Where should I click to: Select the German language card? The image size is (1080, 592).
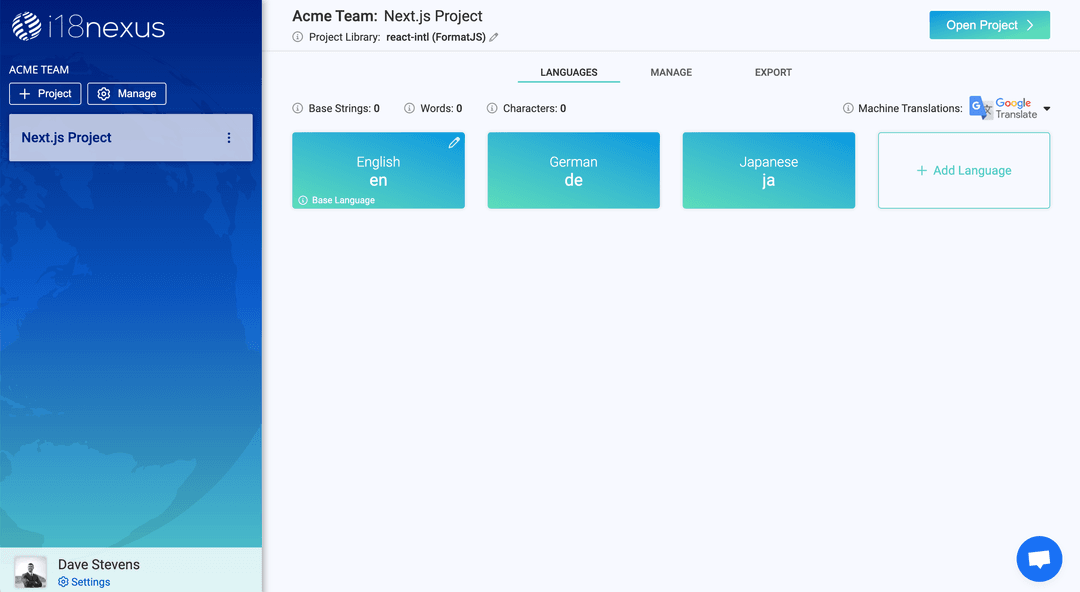(x=573, y=170)
